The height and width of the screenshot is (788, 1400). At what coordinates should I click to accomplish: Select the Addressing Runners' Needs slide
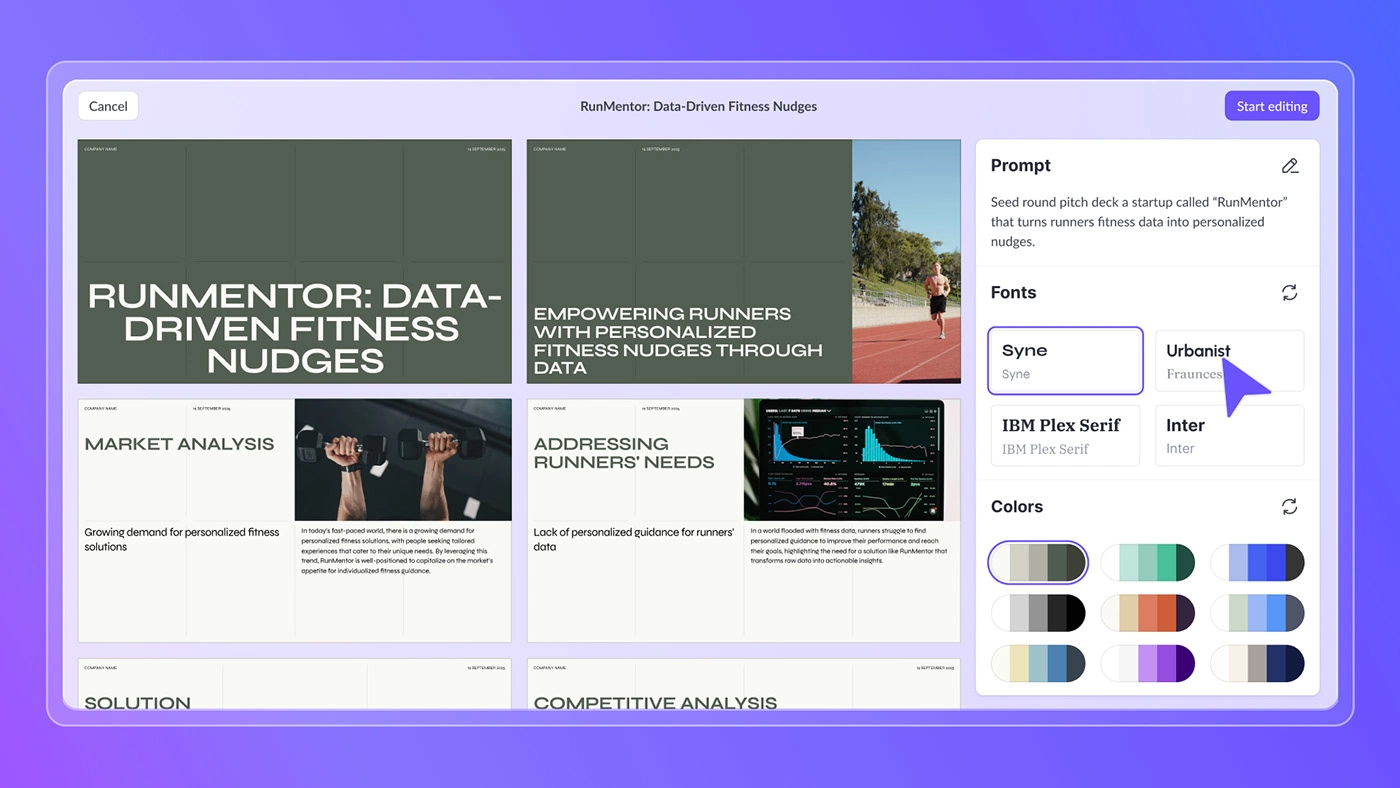[x=744, y=520]
